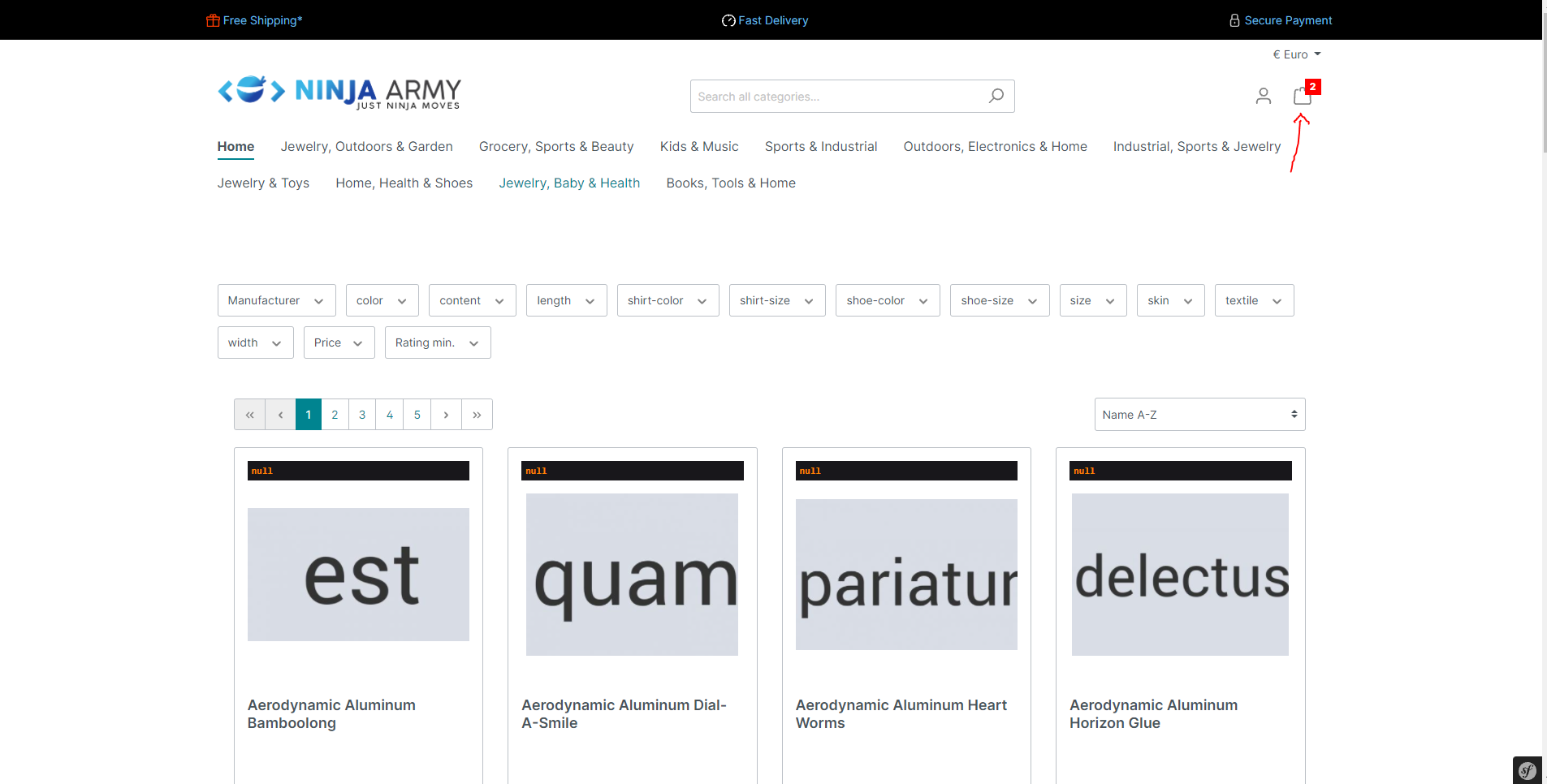Select pagination page 5
The image size is (1547, 784).
(417, 415)
